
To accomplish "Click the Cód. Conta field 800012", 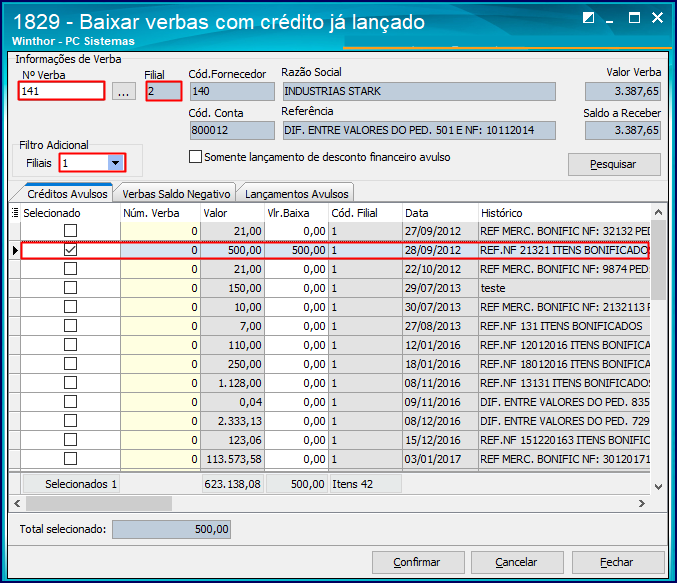I will [232, 130].
